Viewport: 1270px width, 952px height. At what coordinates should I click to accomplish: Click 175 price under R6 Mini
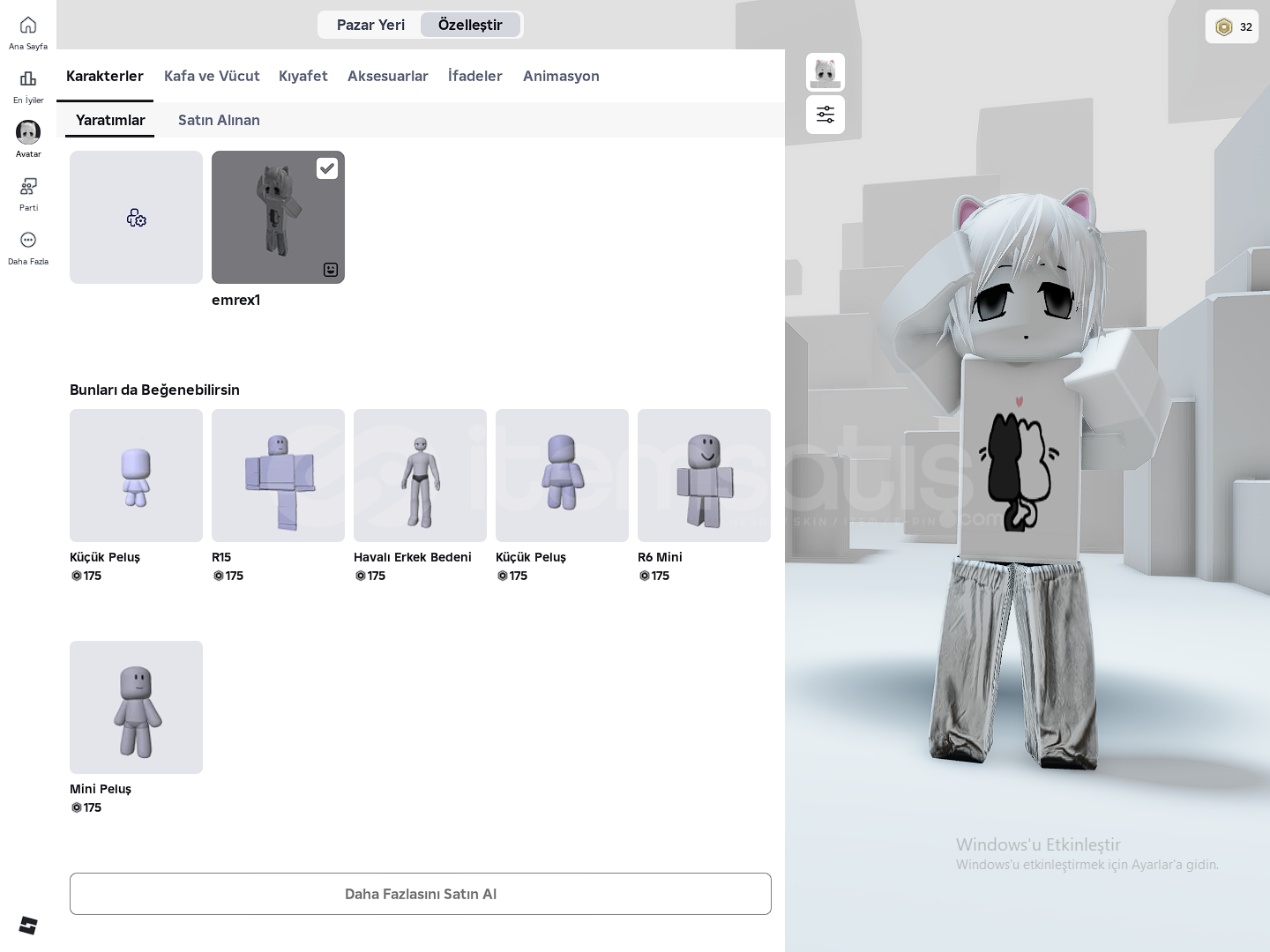point(654,576)
